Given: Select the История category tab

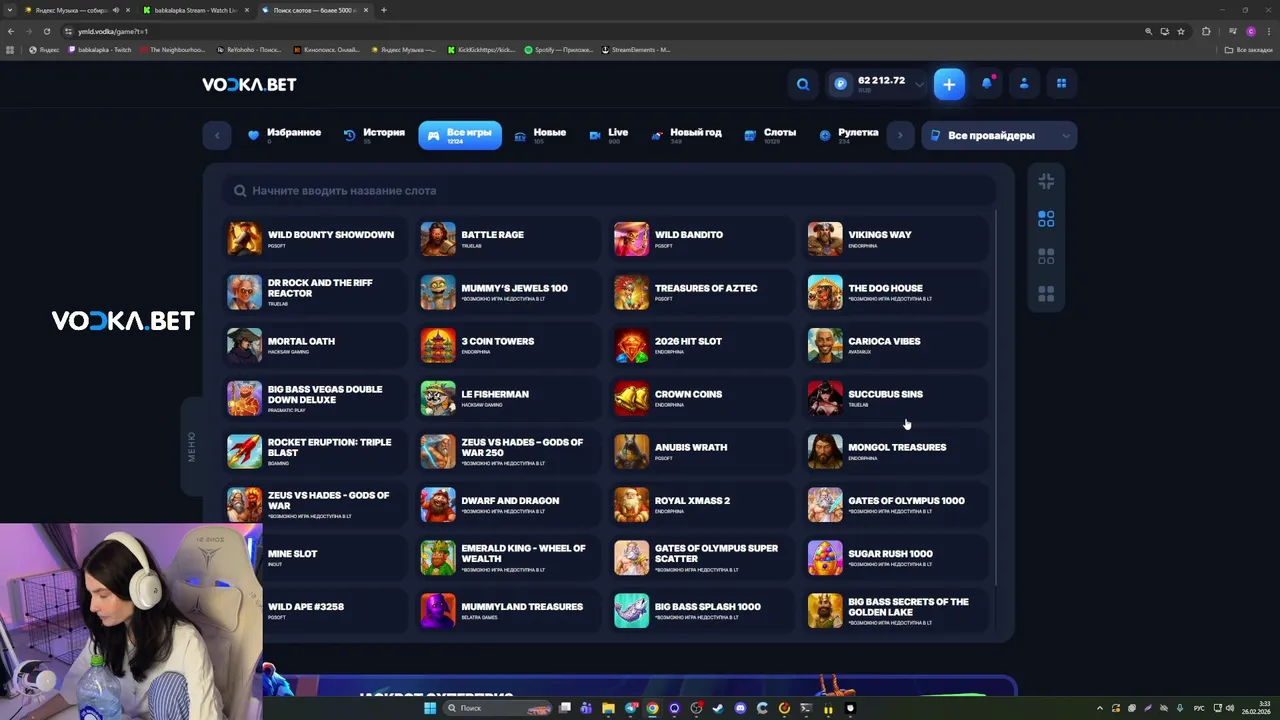Looking at the screenshot, I should (374, 135).
